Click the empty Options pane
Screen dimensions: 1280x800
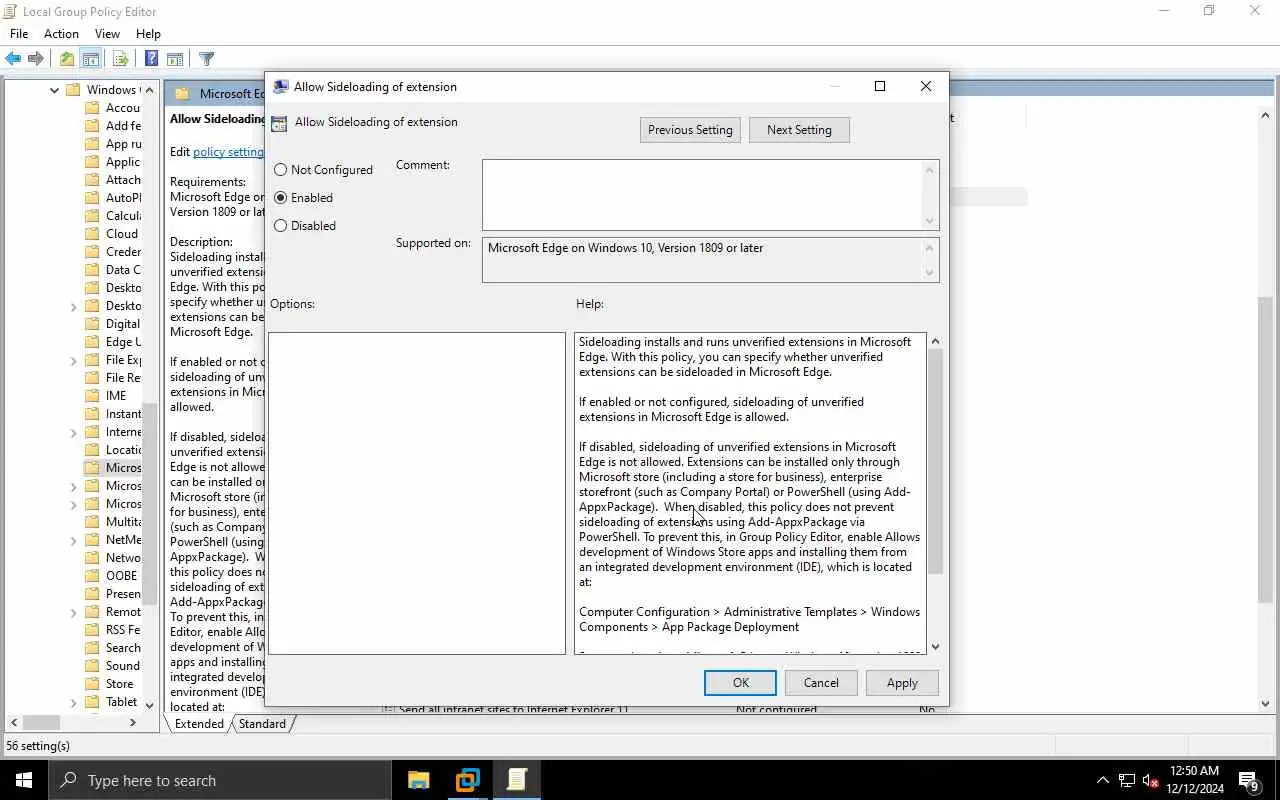coord(417,494)
